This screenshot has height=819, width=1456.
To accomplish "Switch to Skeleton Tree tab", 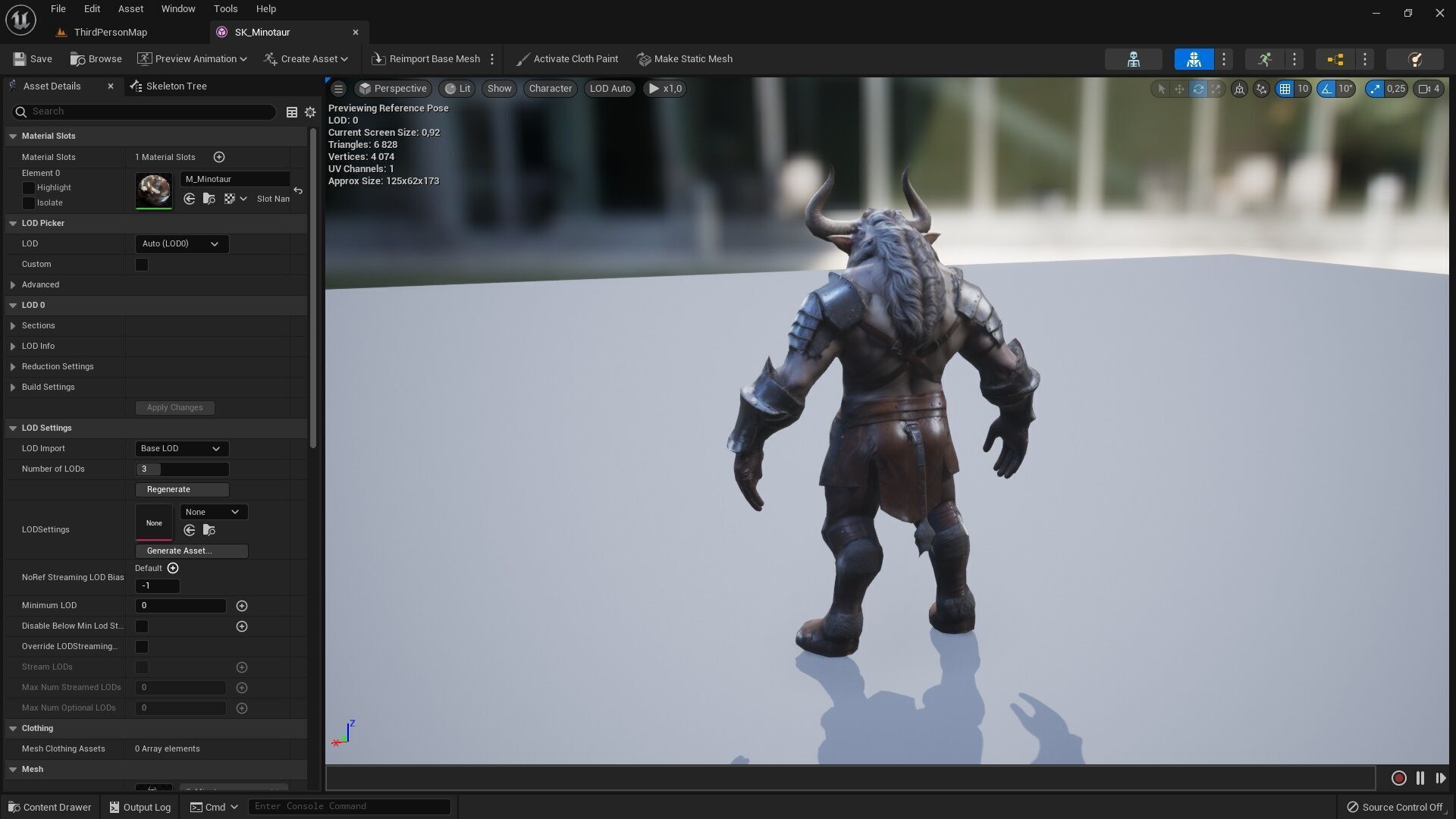I will click(168, 86).
